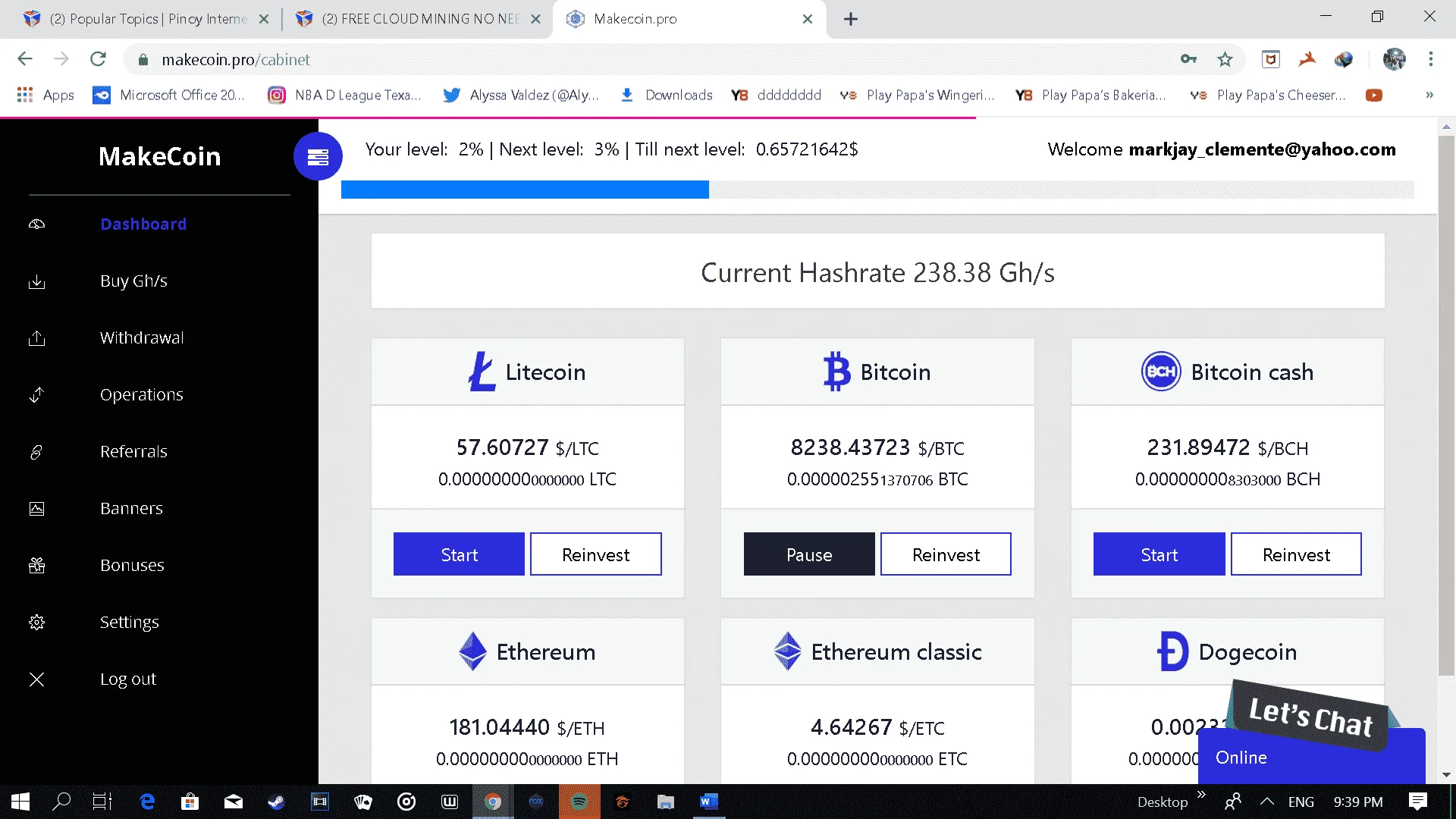This screenshot has width=1456, height=819.
Task: Close the Makecoin.pro browser tab
Action: 808,19
